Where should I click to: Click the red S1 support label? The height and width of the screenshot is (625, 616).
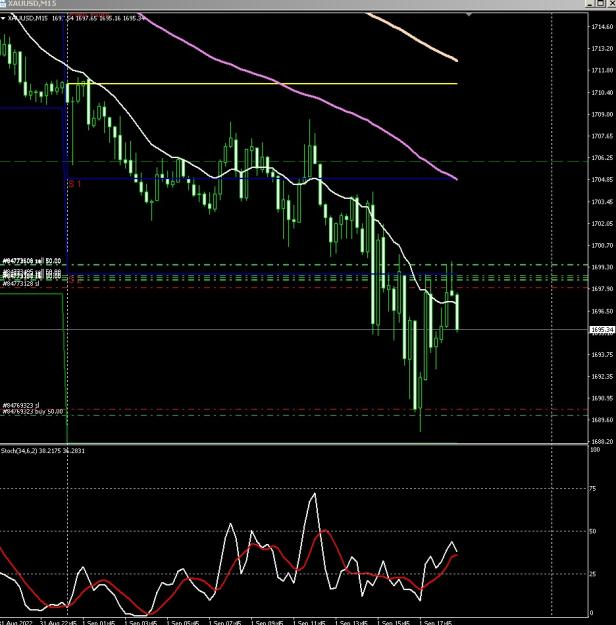[75, 184]
